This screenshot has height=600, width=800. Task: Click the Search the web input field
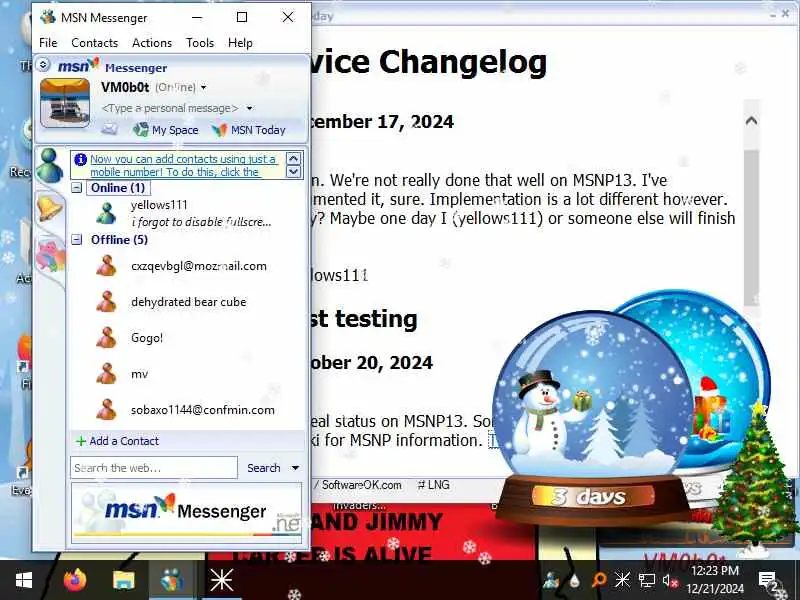(154, 467)
